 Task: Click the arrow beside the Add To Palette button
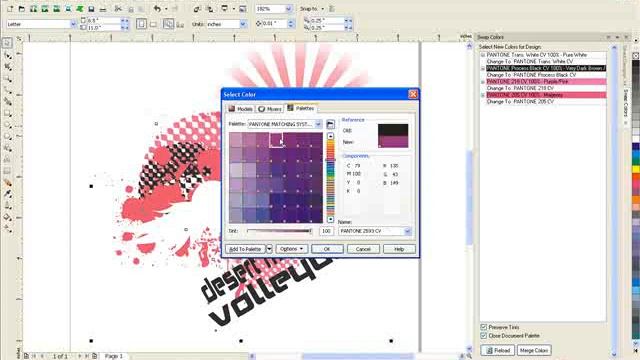(x=269, y=249)
